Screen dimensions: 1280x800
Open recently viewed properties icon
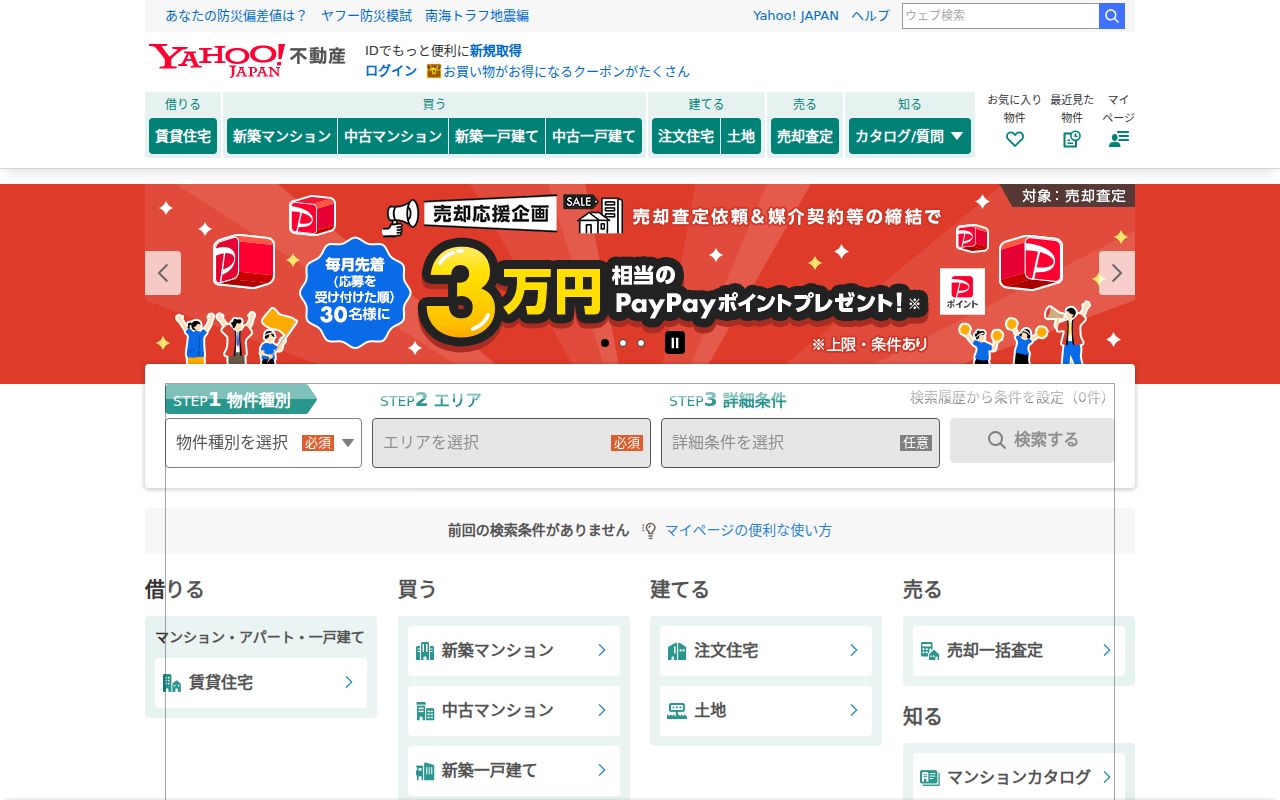[x=1072, y=139]
